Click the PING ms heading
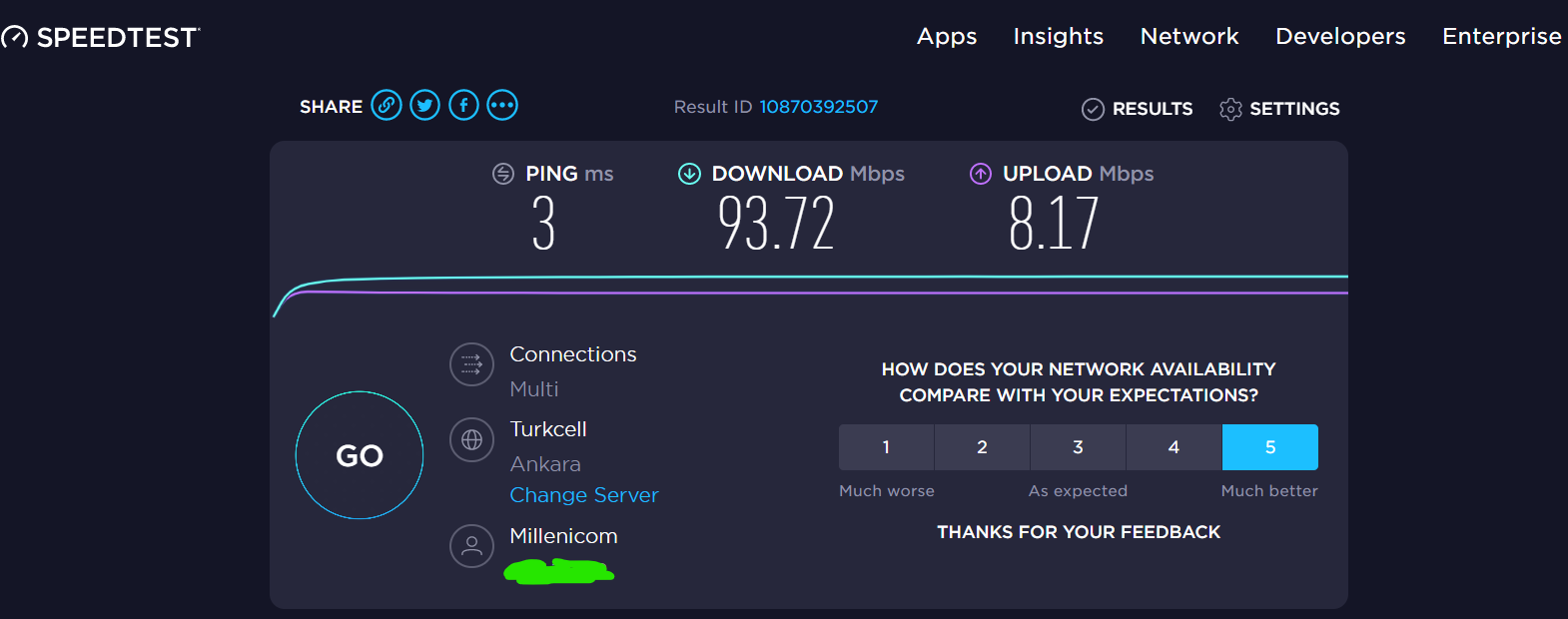1568x619 pixels. [569, 174]
